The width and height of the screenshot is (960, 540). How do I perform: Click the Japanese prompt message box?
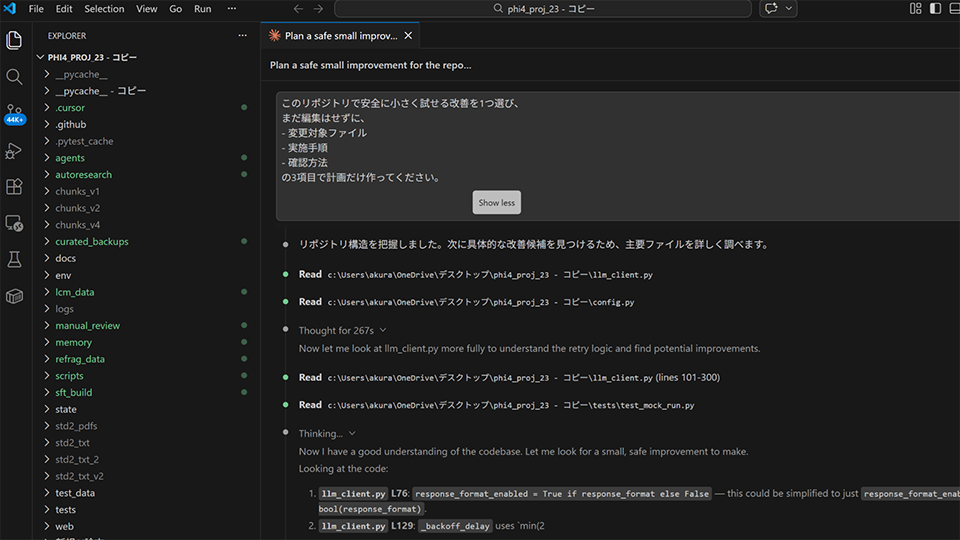coord(618,156)
